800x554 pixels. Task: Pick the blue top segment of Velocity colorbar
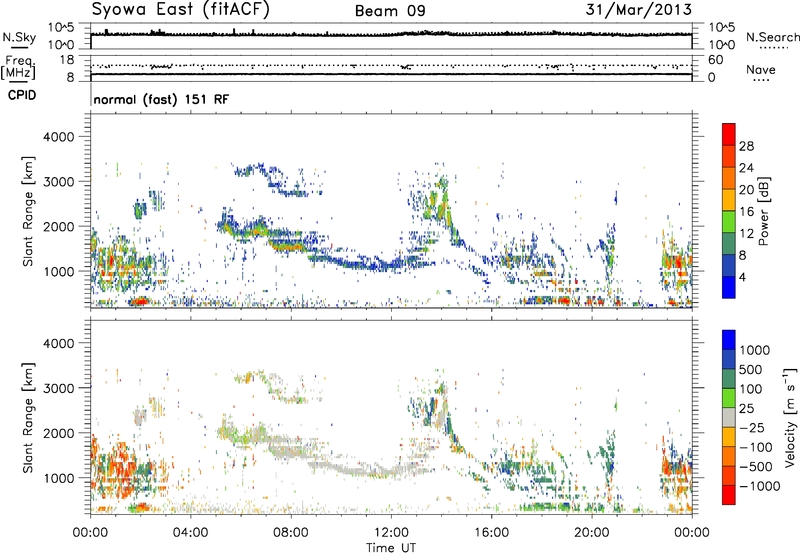pyautogui.click(x=729, y=339)
